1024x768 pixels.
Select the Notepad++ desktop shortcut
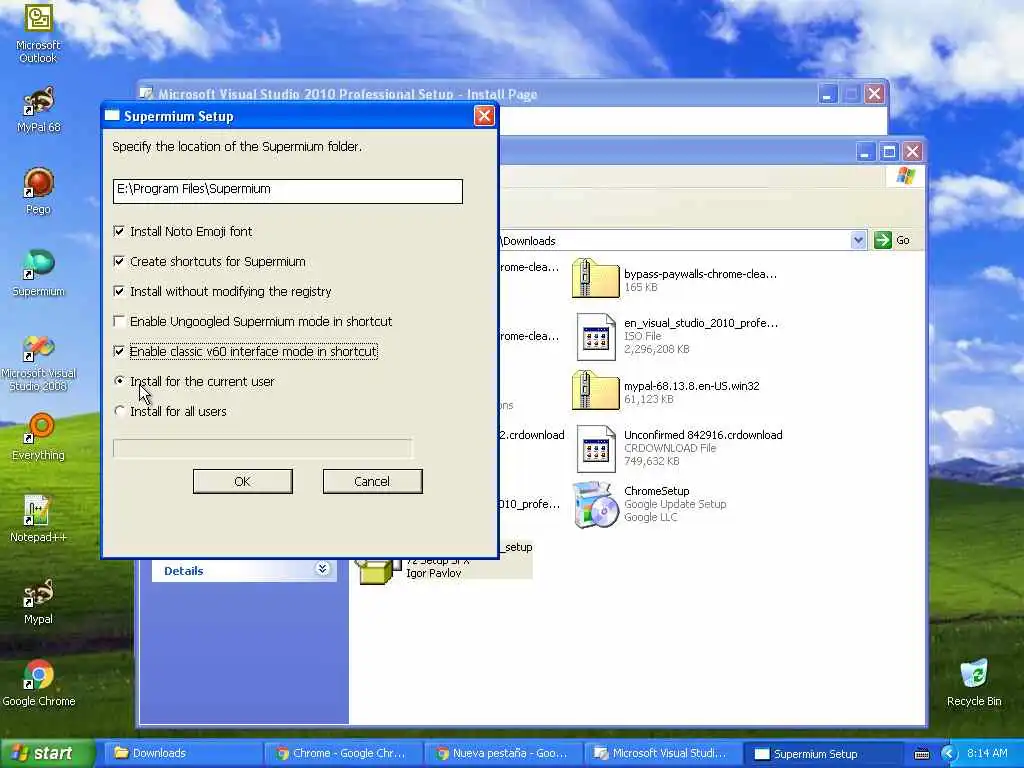pyautogui.click(x=39, y=519)
